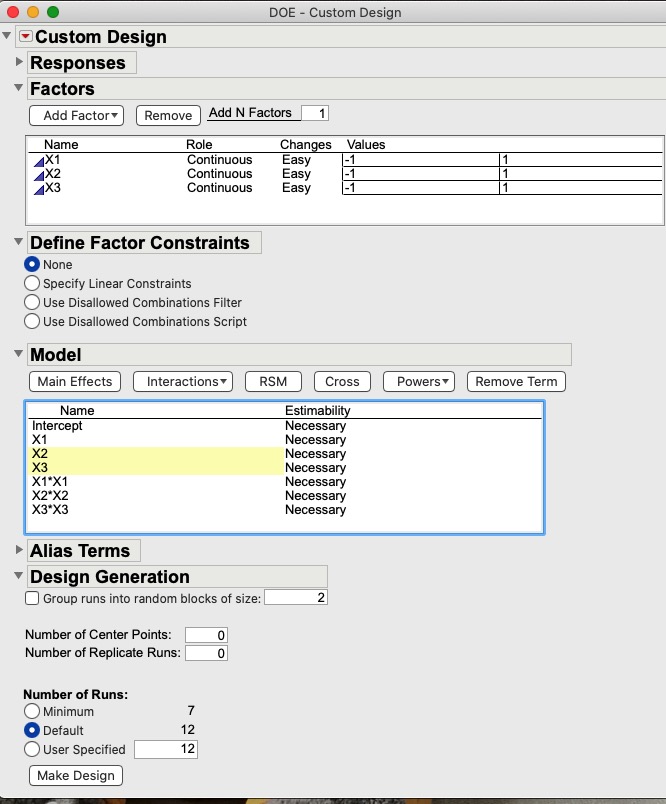Open the Custom Design red triangle menu

tap(24, 36)
